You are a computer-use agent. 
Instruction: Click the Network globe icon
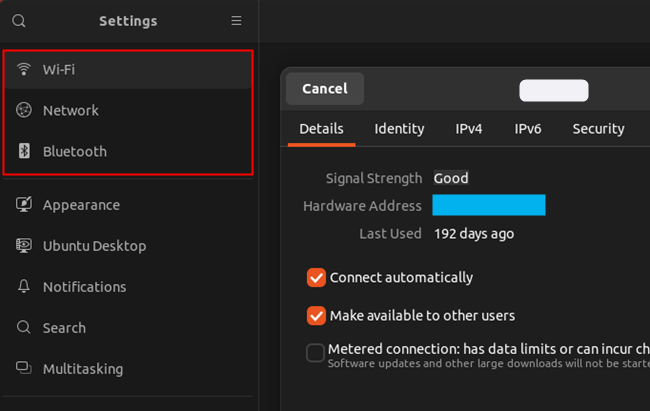coord(24,111)
